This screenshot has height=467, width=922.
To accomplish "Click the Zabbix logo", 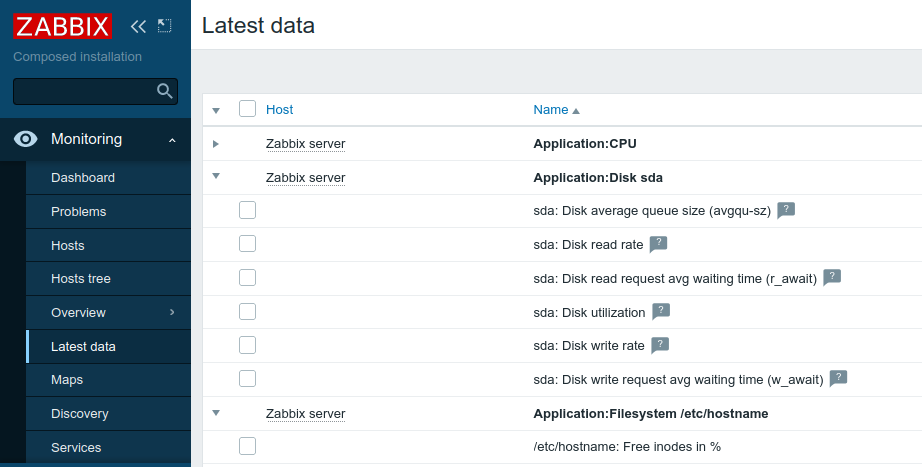I will coord(62,26).
